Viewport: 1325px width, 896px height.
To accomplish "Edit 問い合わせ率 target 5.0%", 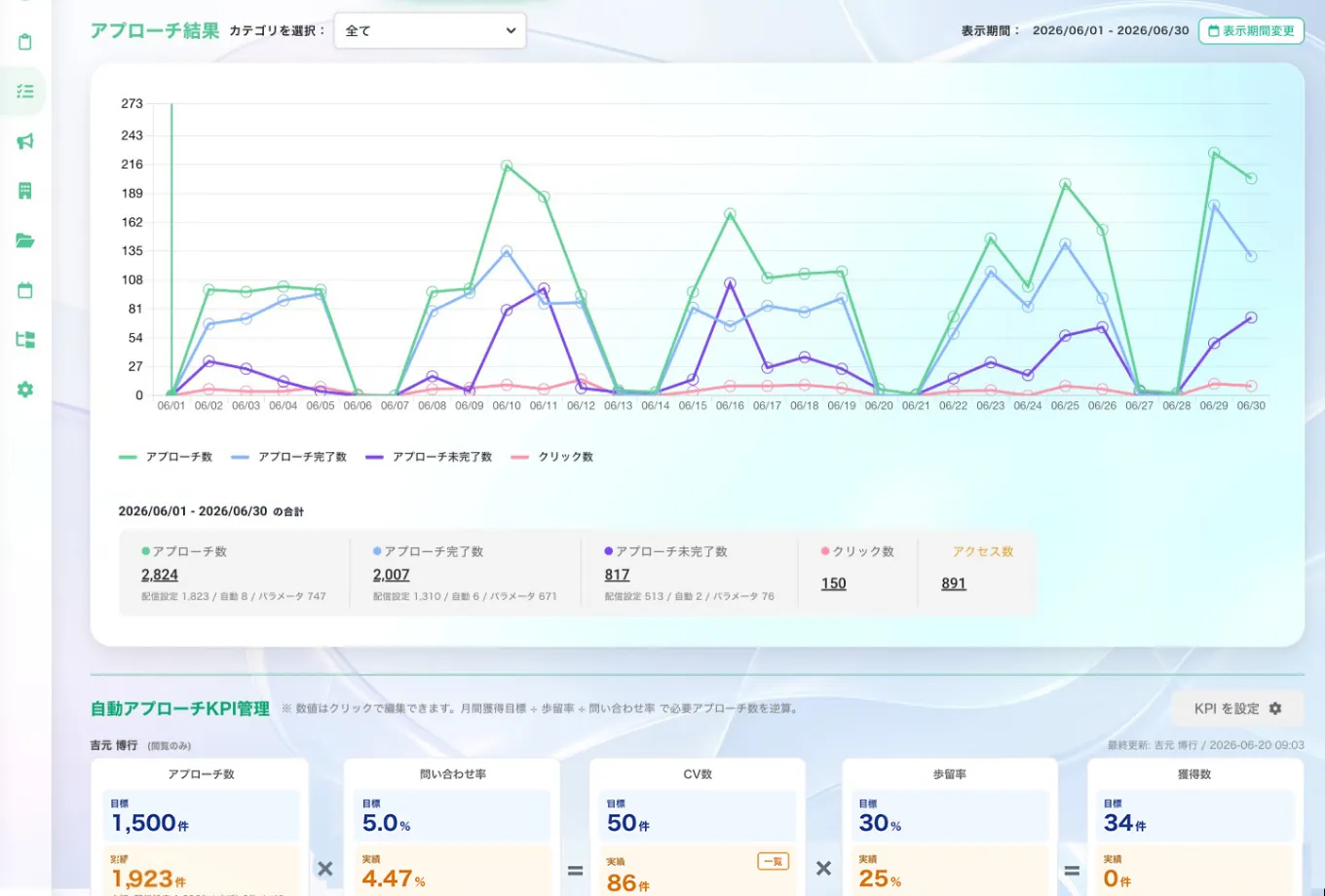I will click(386, 823).
